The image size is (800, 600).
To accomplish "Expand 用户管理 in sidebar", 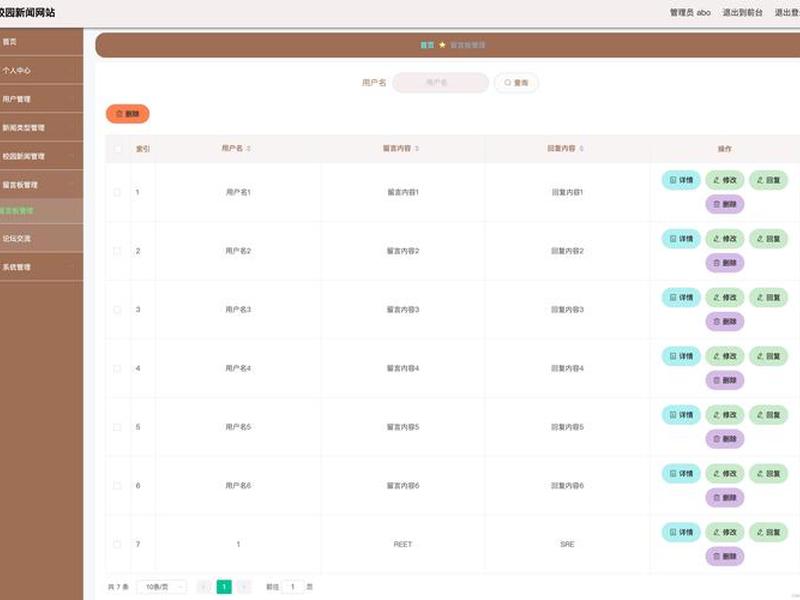I will tap(41, 99).
